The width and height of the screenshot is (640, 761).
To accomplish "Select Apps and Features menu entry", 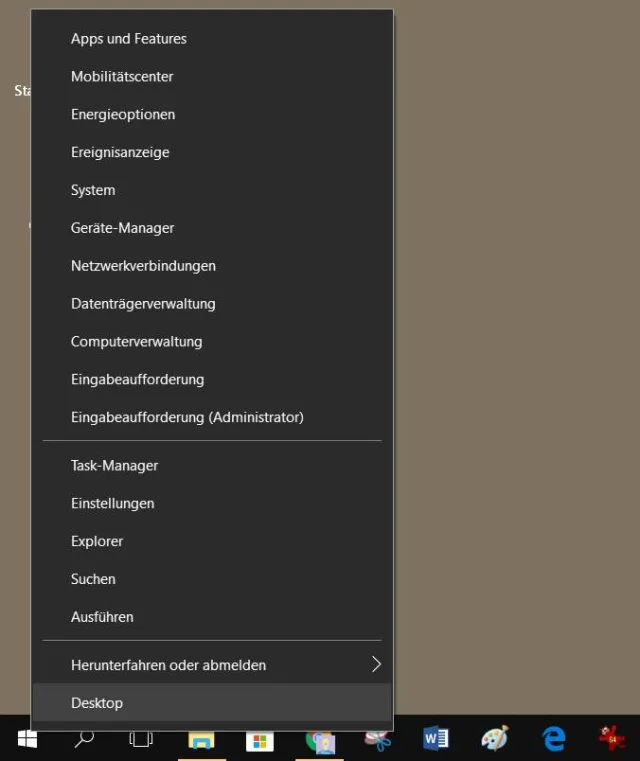I will [x=129, y=39].
